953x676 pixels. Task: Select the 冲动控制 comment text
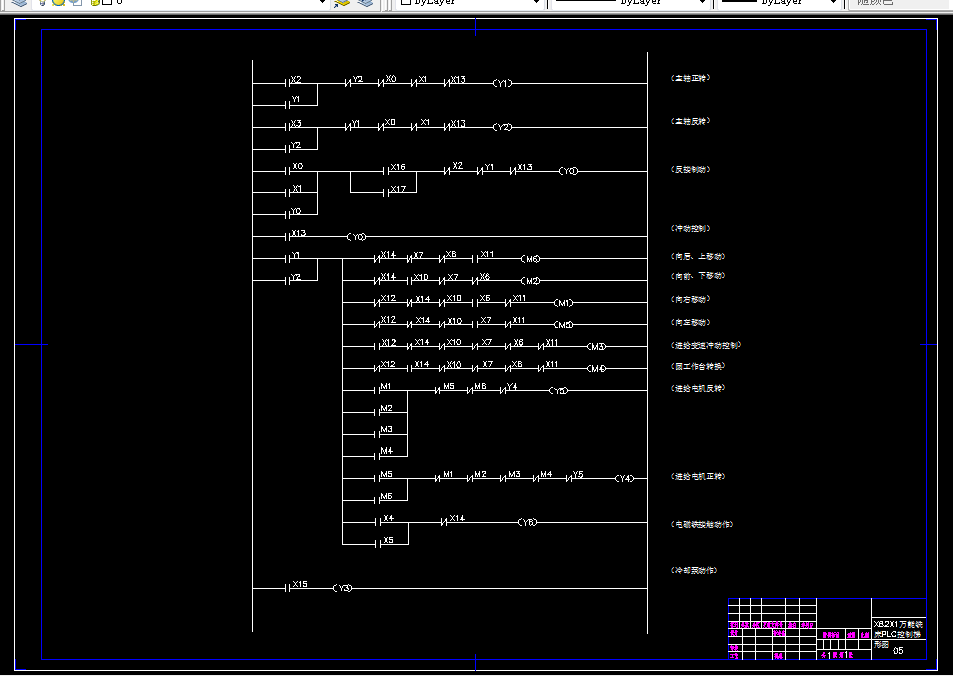click(x=690, y=229)
